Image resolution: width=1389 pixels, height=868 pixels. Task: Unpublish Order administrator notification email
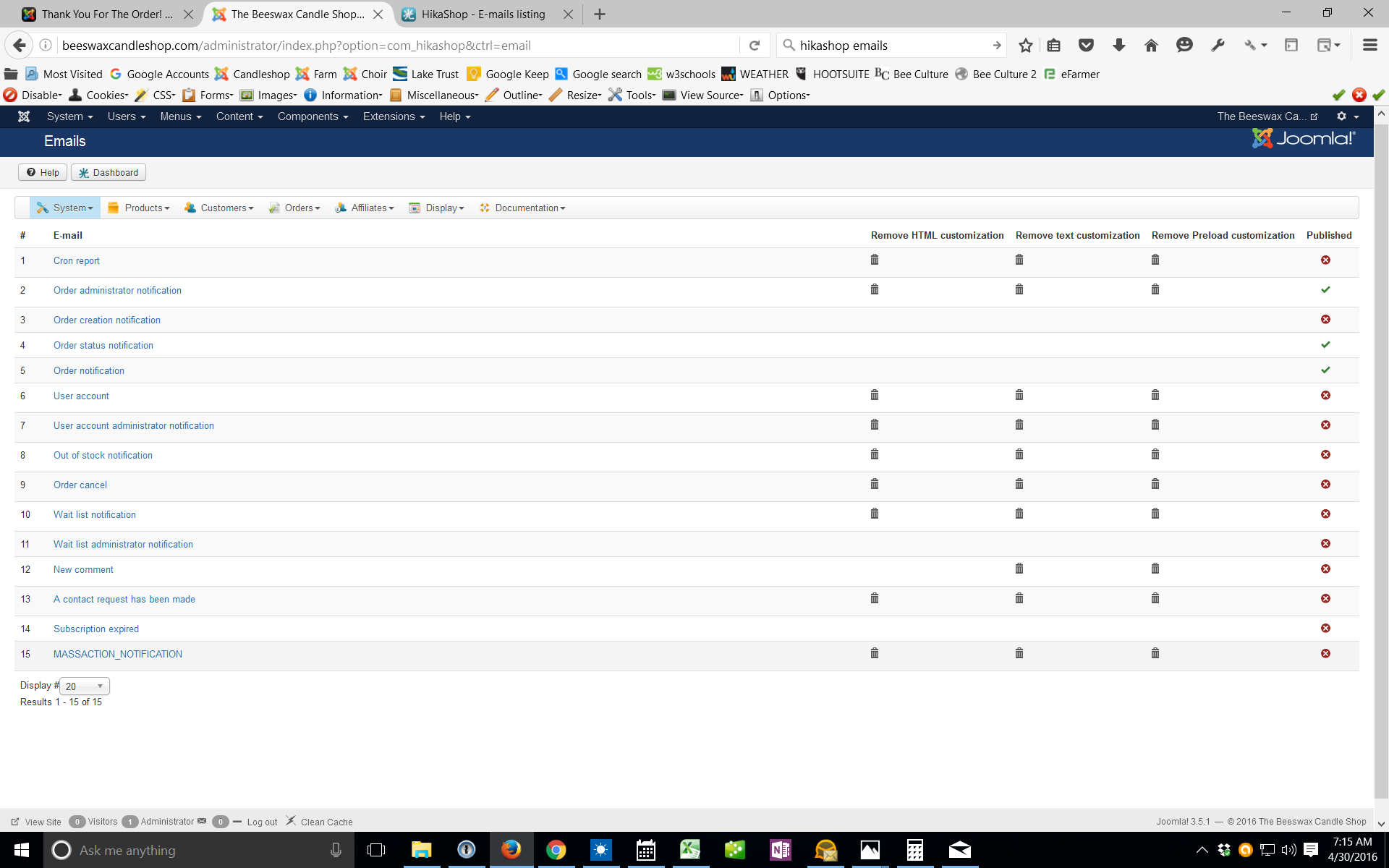(x=1325, y=289)
